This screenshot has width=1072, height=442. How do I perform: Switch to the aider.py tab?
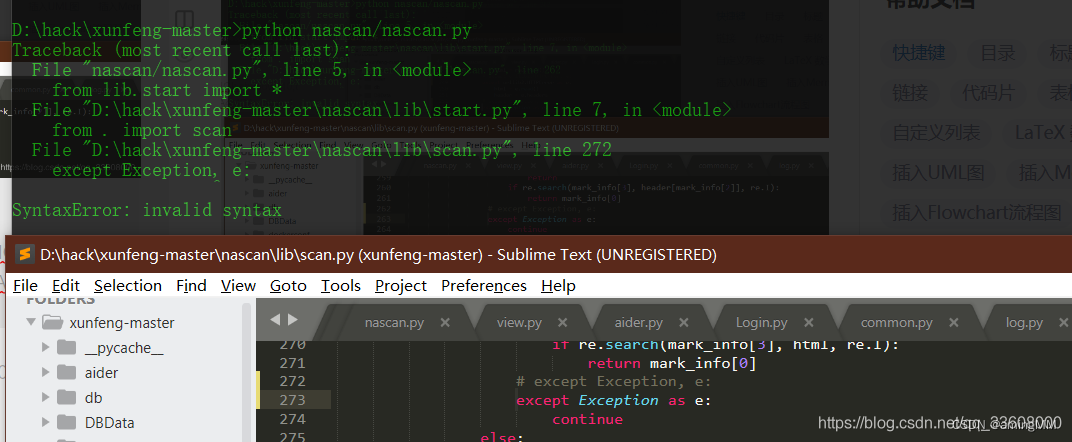click(639, 322)
